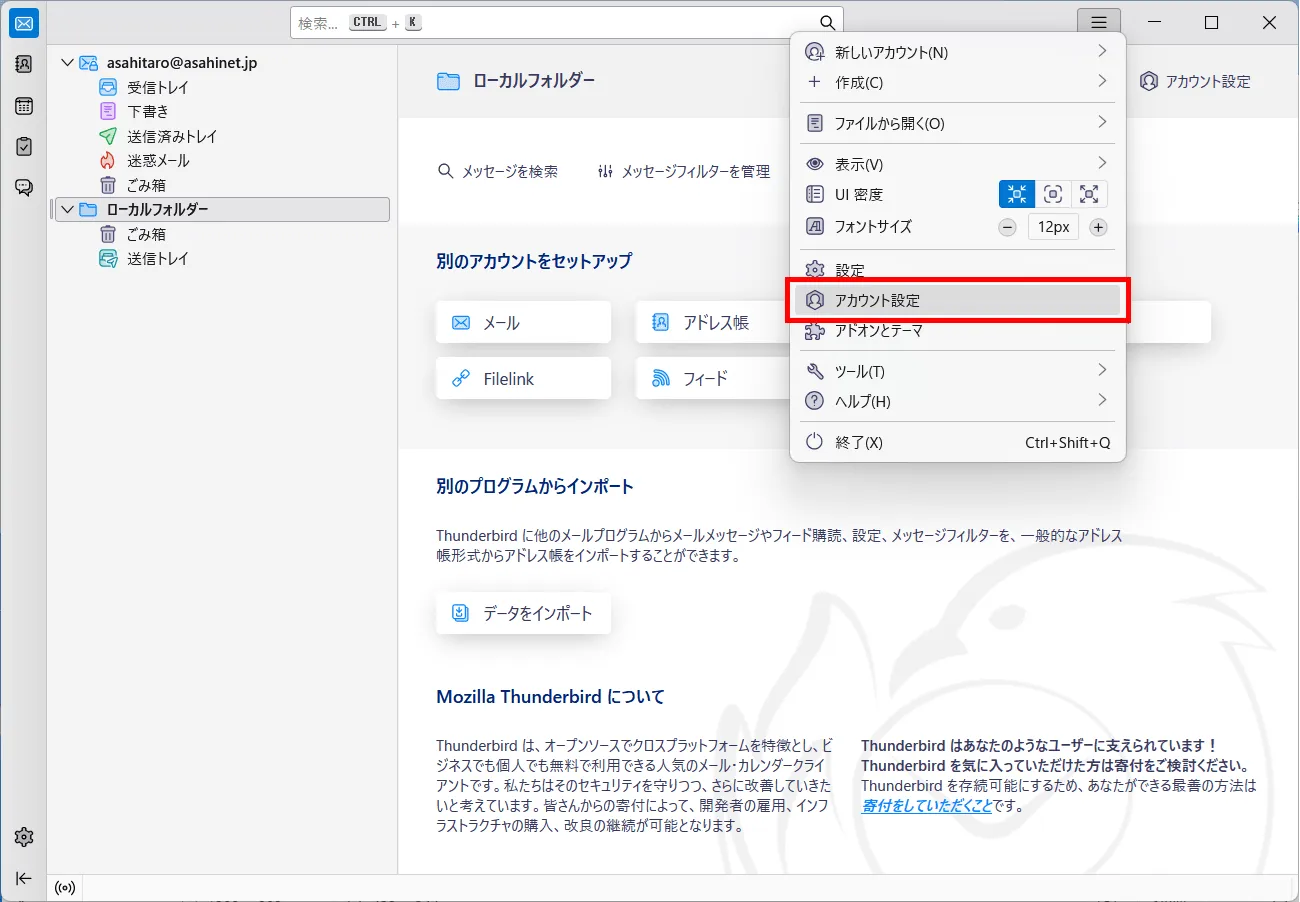Collapse the spaces toolbar with the arrow icon
The height and width of the screenshot is (902, 1300).
tap(24, 878)
